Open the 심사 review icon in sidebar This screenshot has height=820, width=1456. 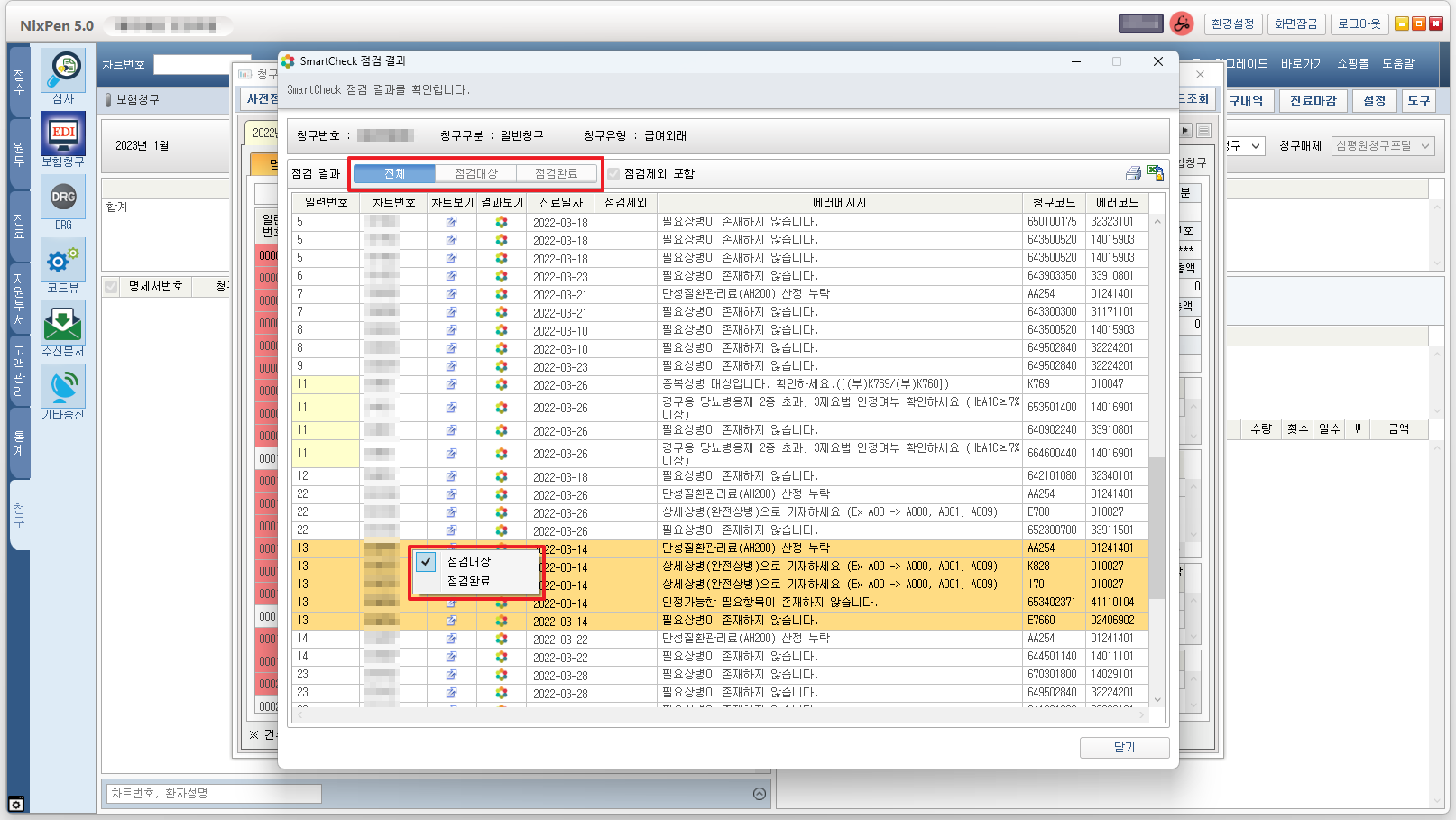click(63, 70)
